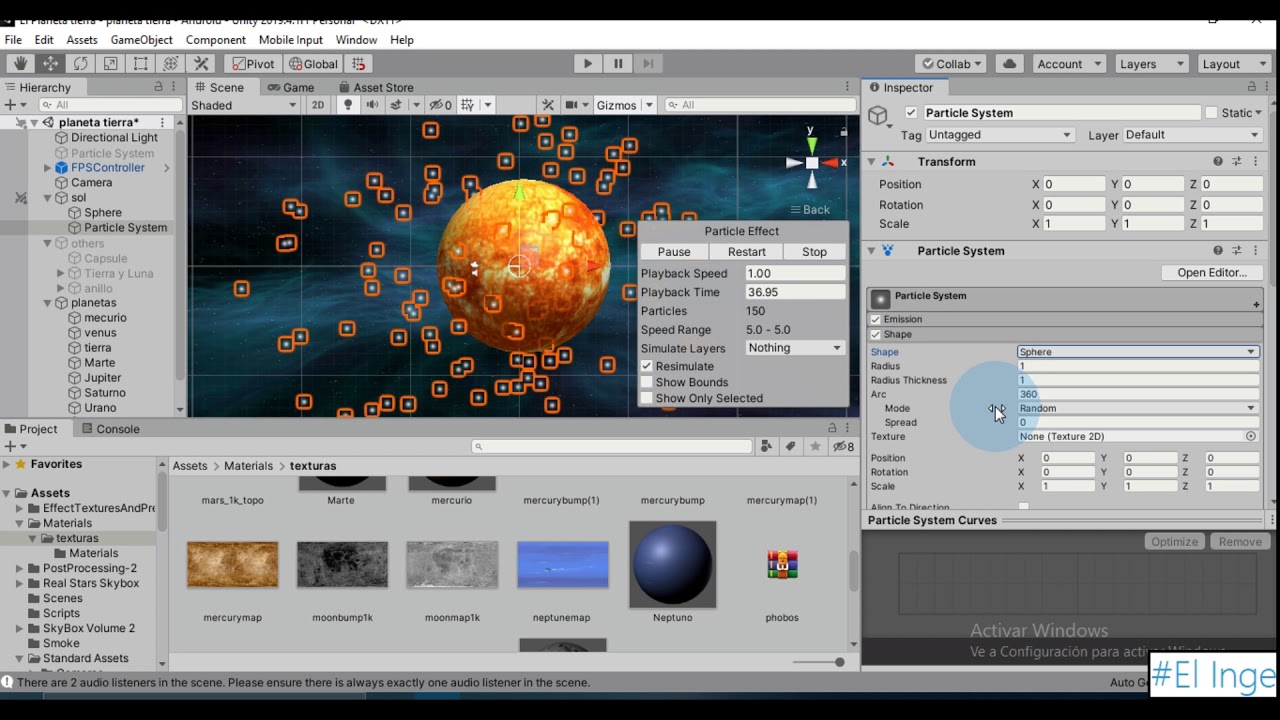Toggle the Static checkbox in Inspector
1280x720 pixels.
1211,113
